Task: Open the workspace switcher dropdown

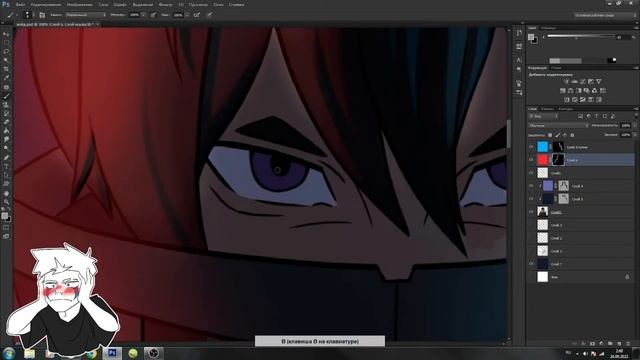Action: click(606, 15)
